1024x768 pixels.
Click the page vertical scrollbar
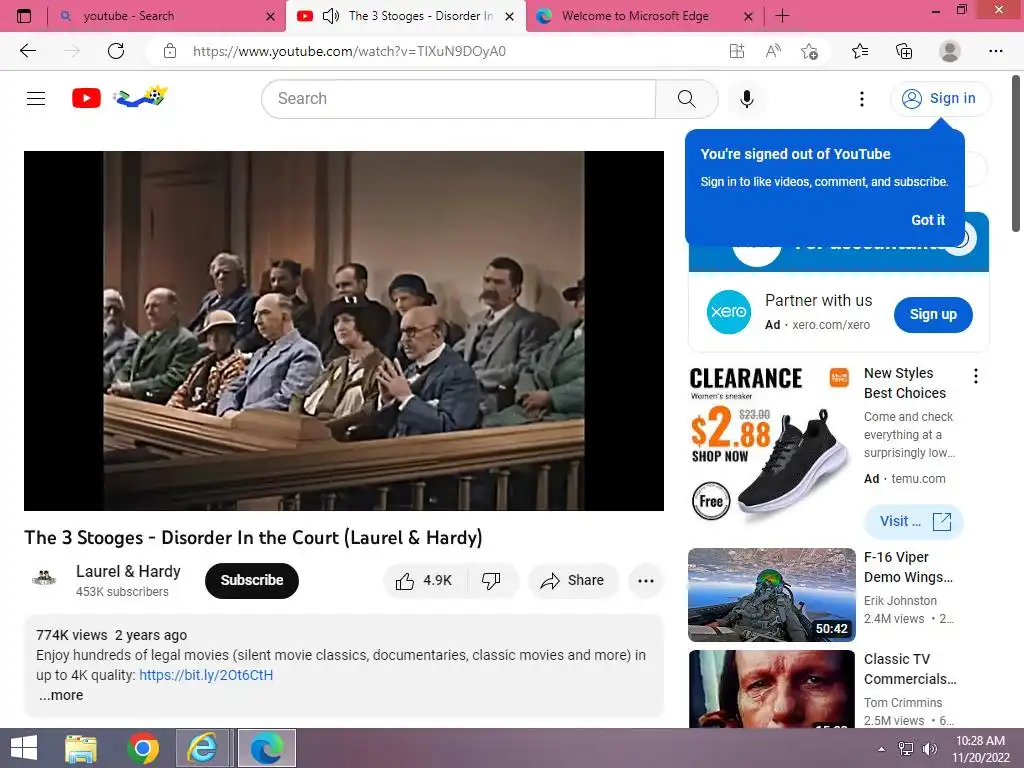pos(1016,154)
